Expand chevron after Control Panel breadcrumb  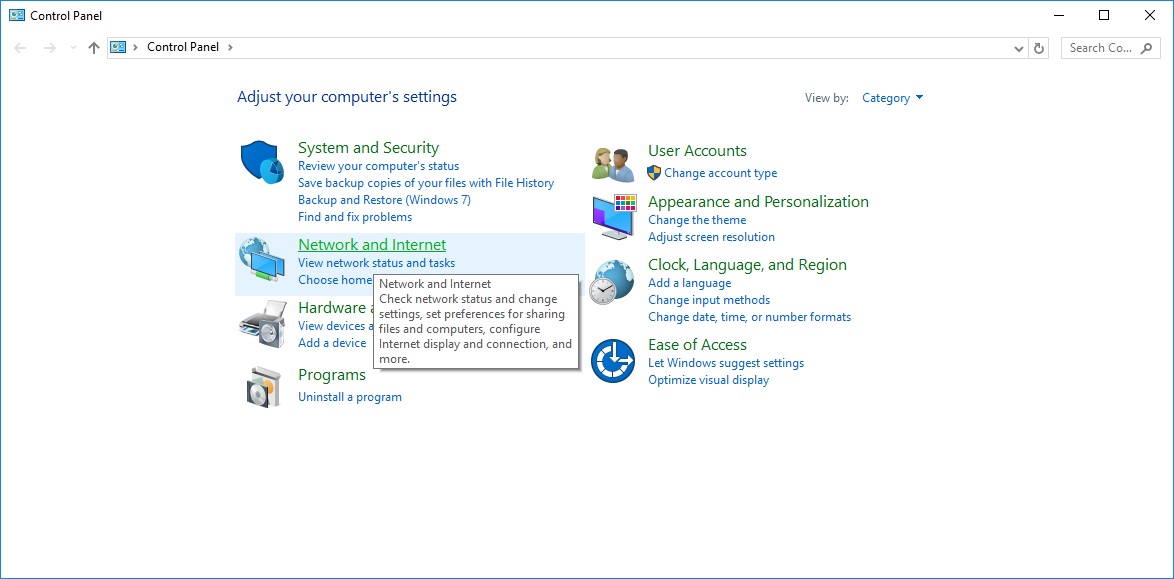click(x=230, y=47)
